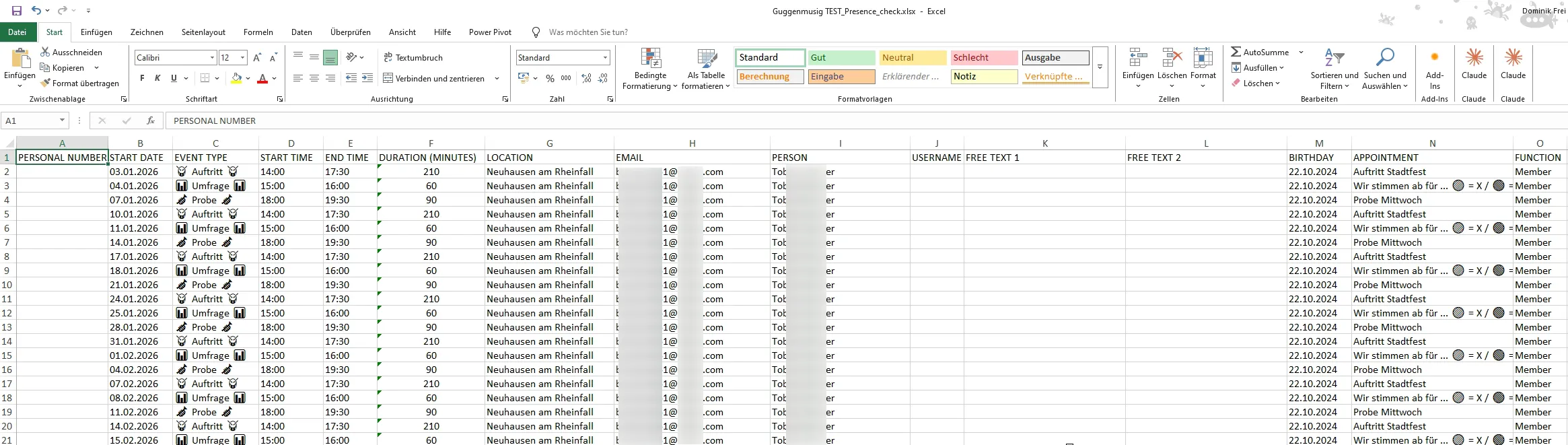This screenshot has width=1568, height=445.
Task: Increase font size with the larger A icon
Action: [x=258, y=58]
